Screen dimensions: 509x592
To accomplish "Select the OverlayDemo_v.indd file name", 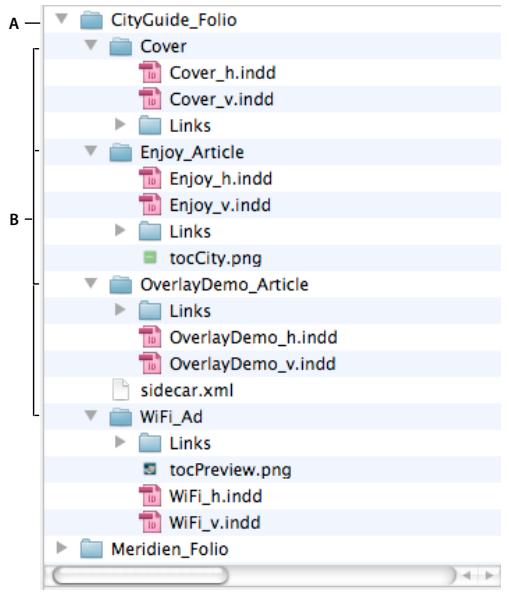I will click(252, 364).
